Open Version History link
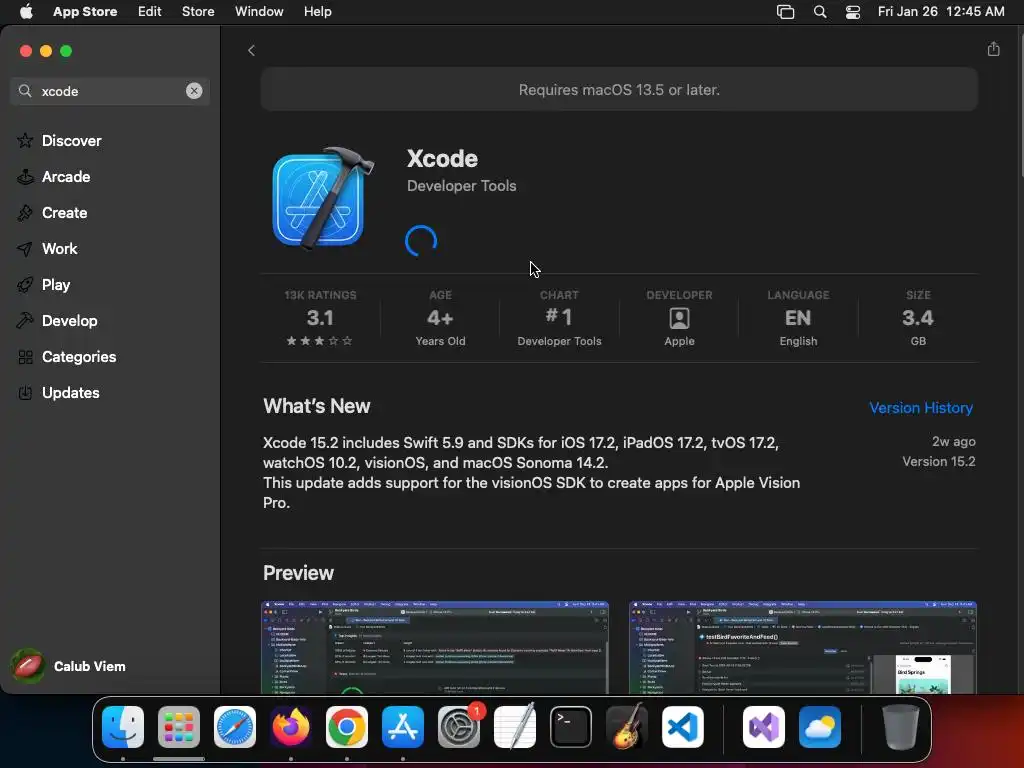The width and height of the screenshot is (1024, 768). pos(921,408)
